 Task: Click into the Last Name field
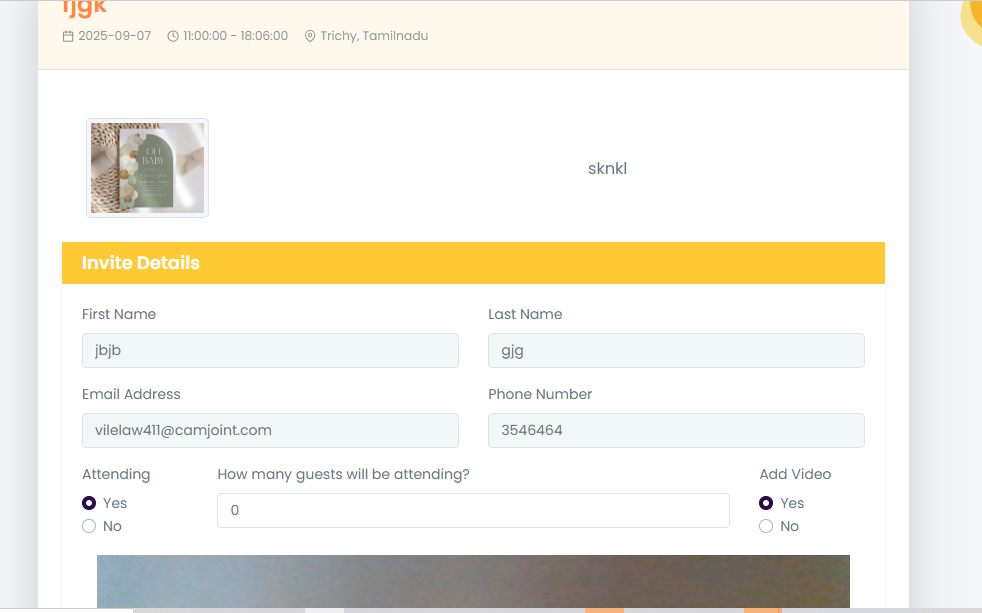pos(676,350)
